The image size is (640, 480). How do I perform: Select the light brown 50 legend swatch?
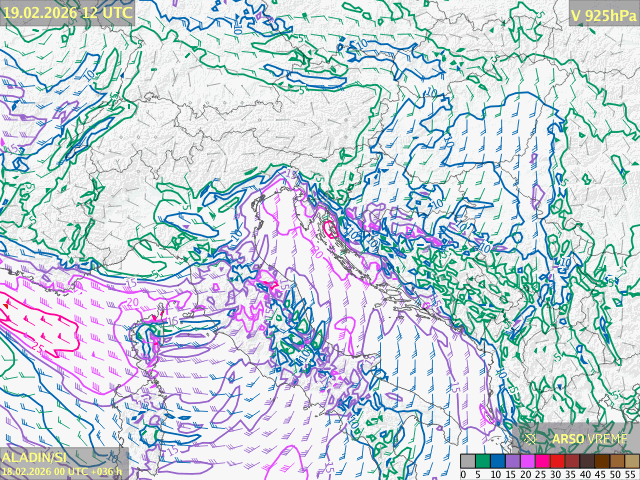(617, 462)
